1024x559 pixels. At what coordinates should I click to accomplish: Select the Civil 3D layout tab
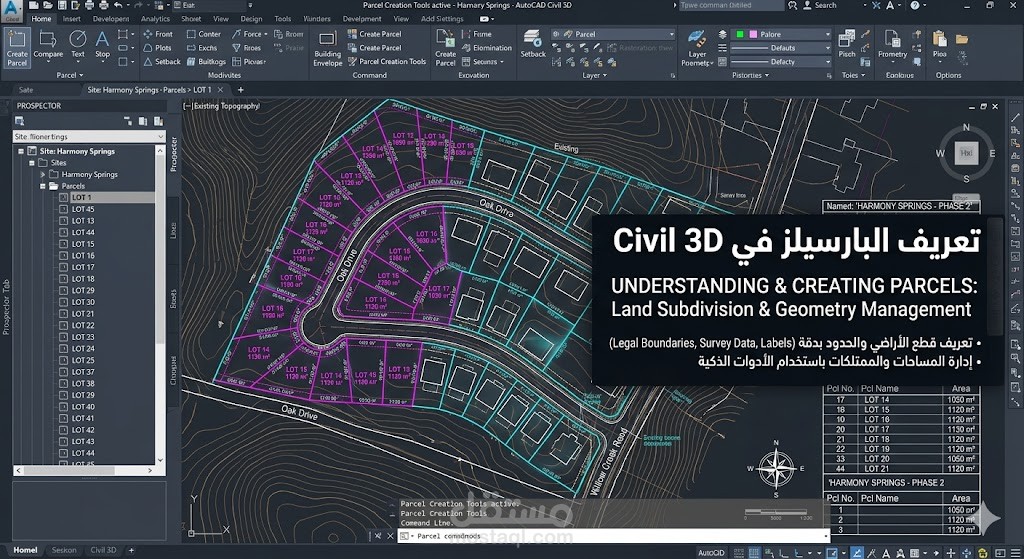coord(103,551)
